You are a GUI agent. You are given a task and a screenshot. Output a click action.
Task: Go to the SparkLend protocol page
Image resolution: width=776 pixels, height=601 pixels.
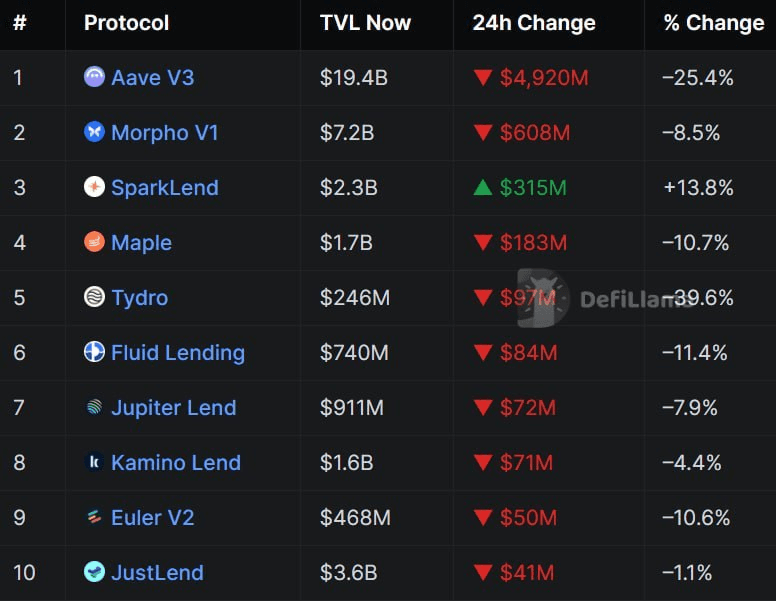click(x=164, y=187)
